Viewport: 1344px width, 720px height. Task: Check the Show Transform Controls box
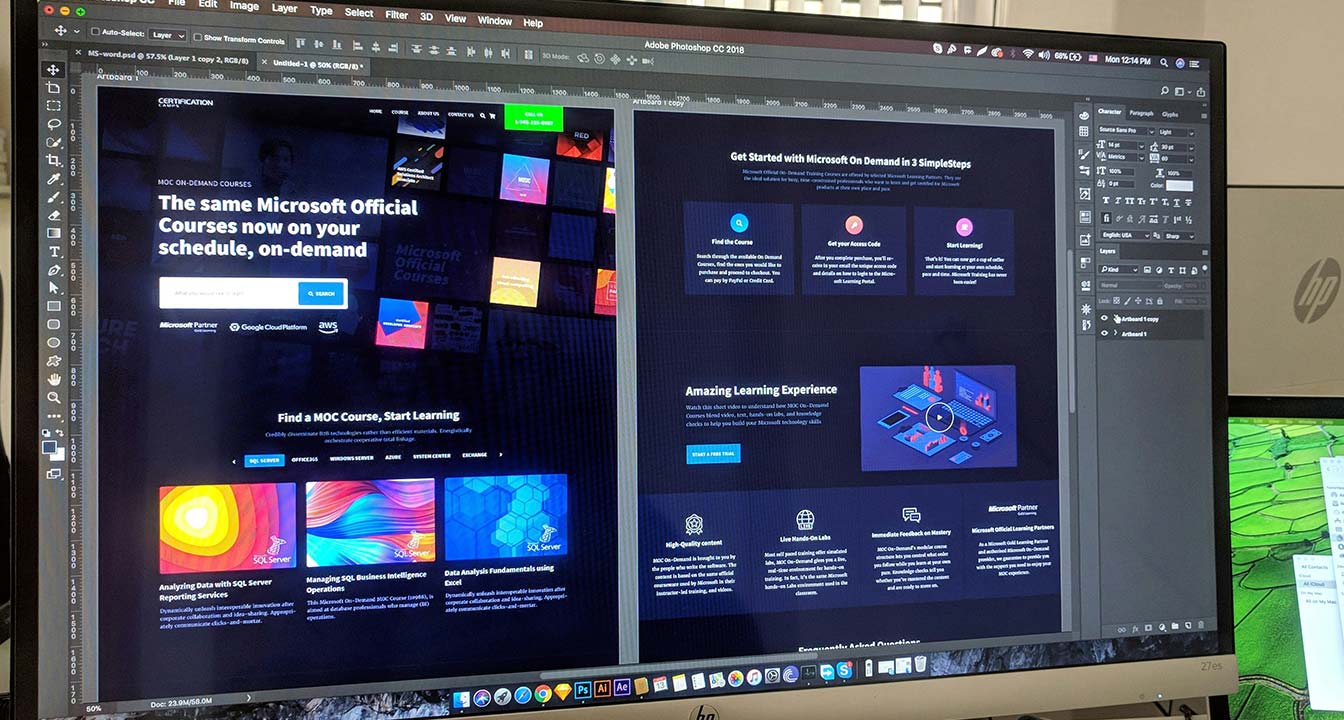(197, 38)
